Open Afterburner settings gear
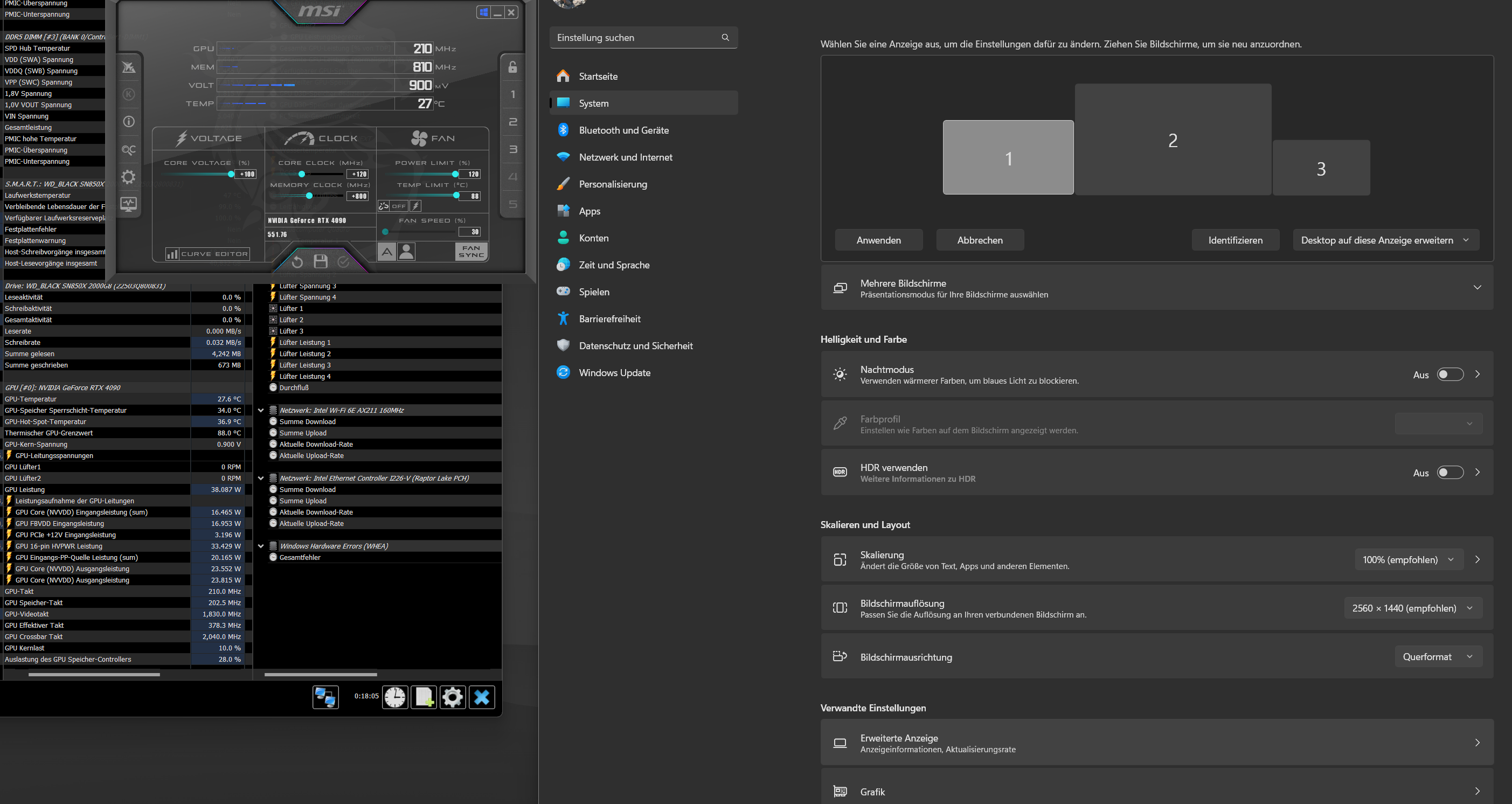Image resolution: width=1512 pixels, height=804 pixels. point(129,177)
